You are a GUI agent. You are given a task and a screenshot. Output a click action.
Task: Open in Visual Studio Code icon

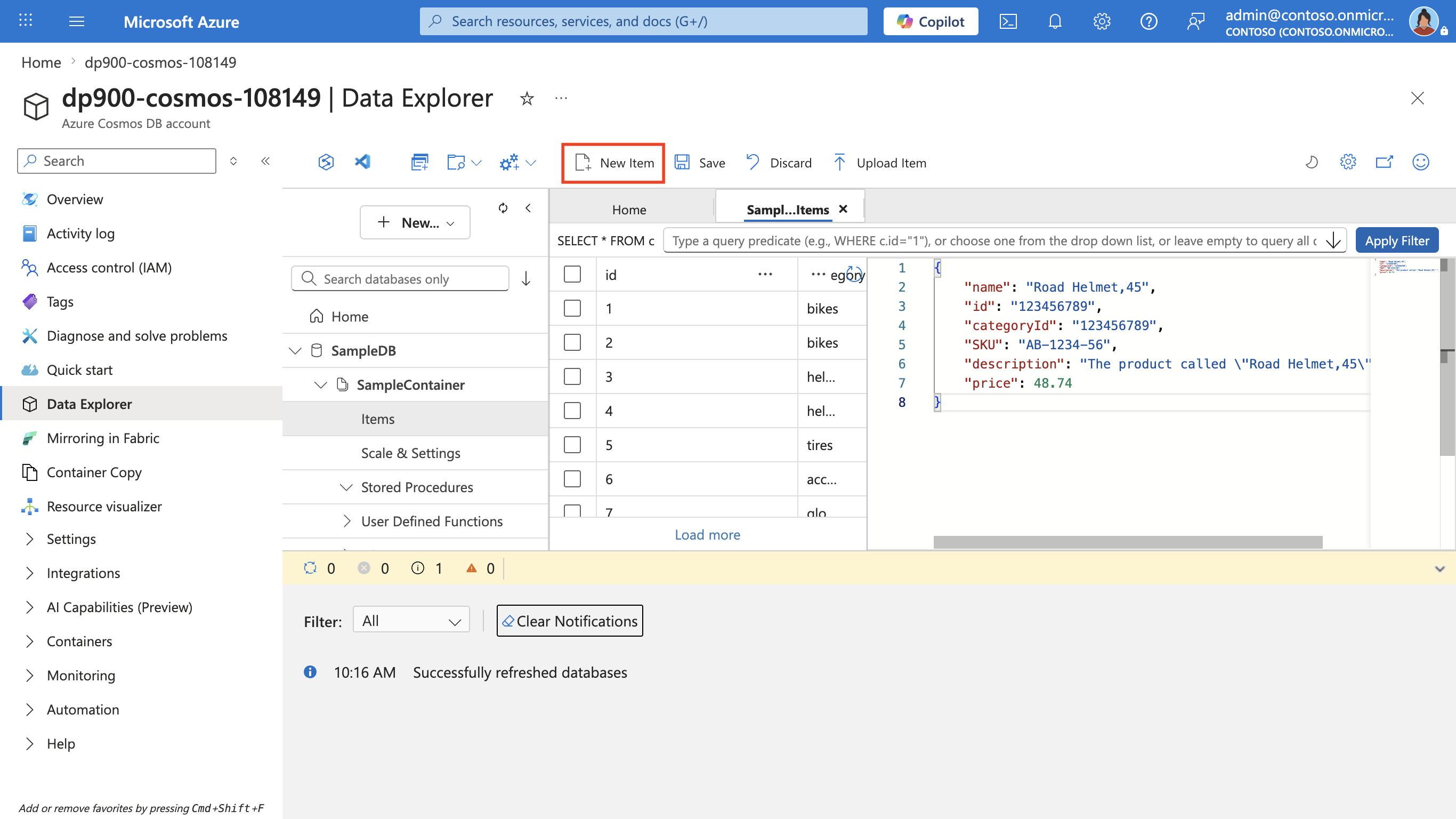tap(362, 162)
